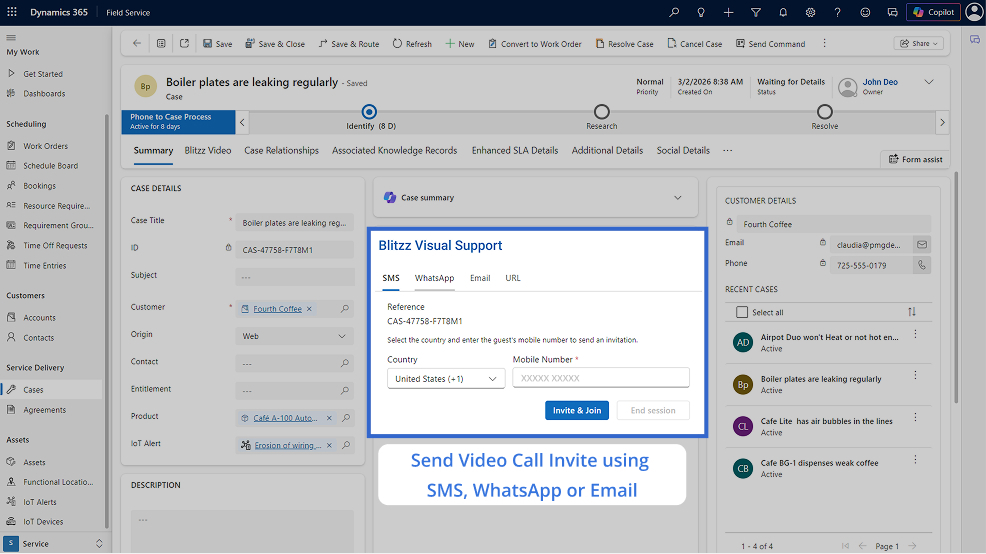The image size is (986, 554).
Task: Click the smiley feedback icon
Action: click(865, 12)
